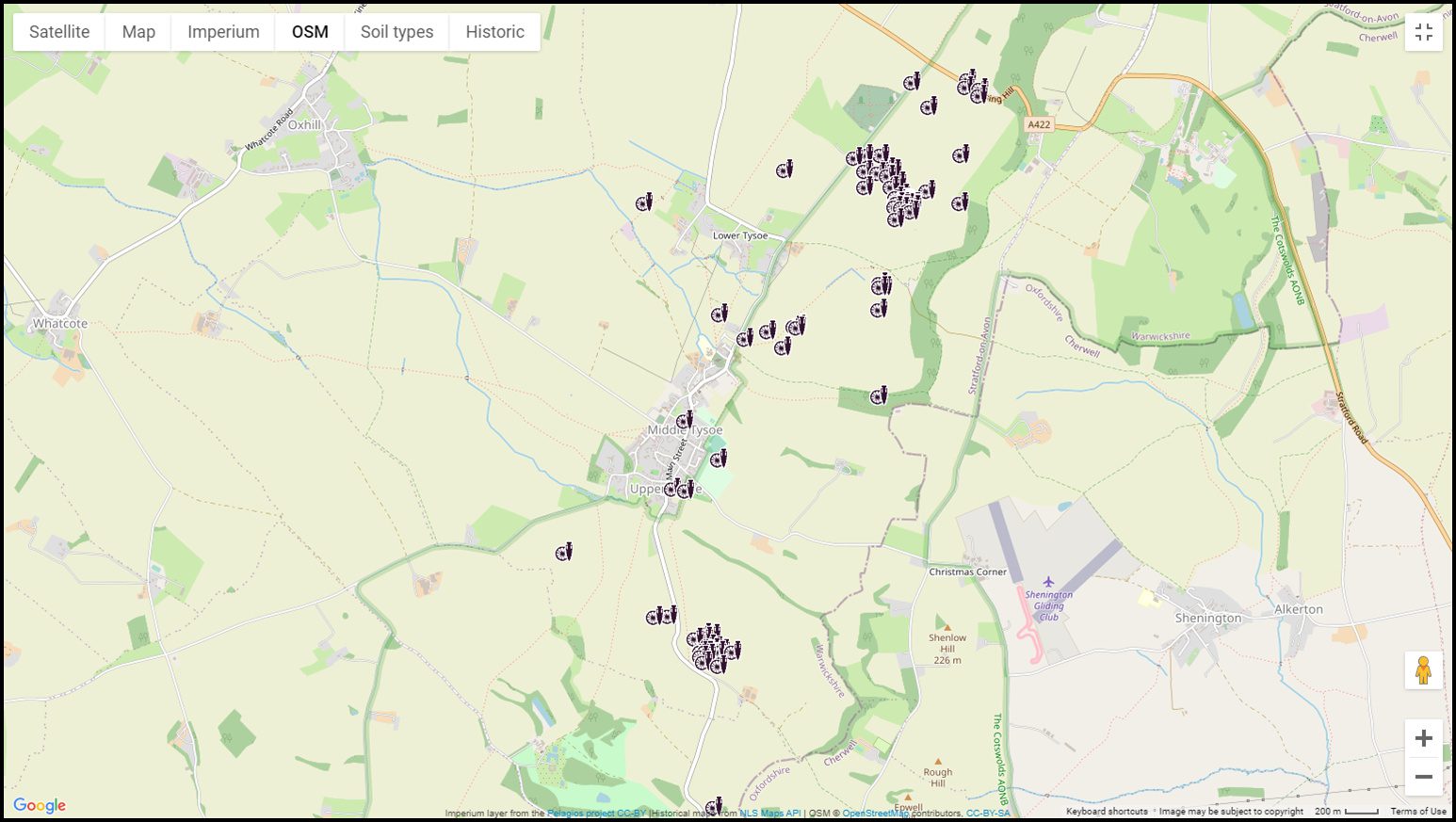This screenshot has width=1456, height=822.
Task: Select the Imperium layer tab
Action: click(x=222, y=31)
